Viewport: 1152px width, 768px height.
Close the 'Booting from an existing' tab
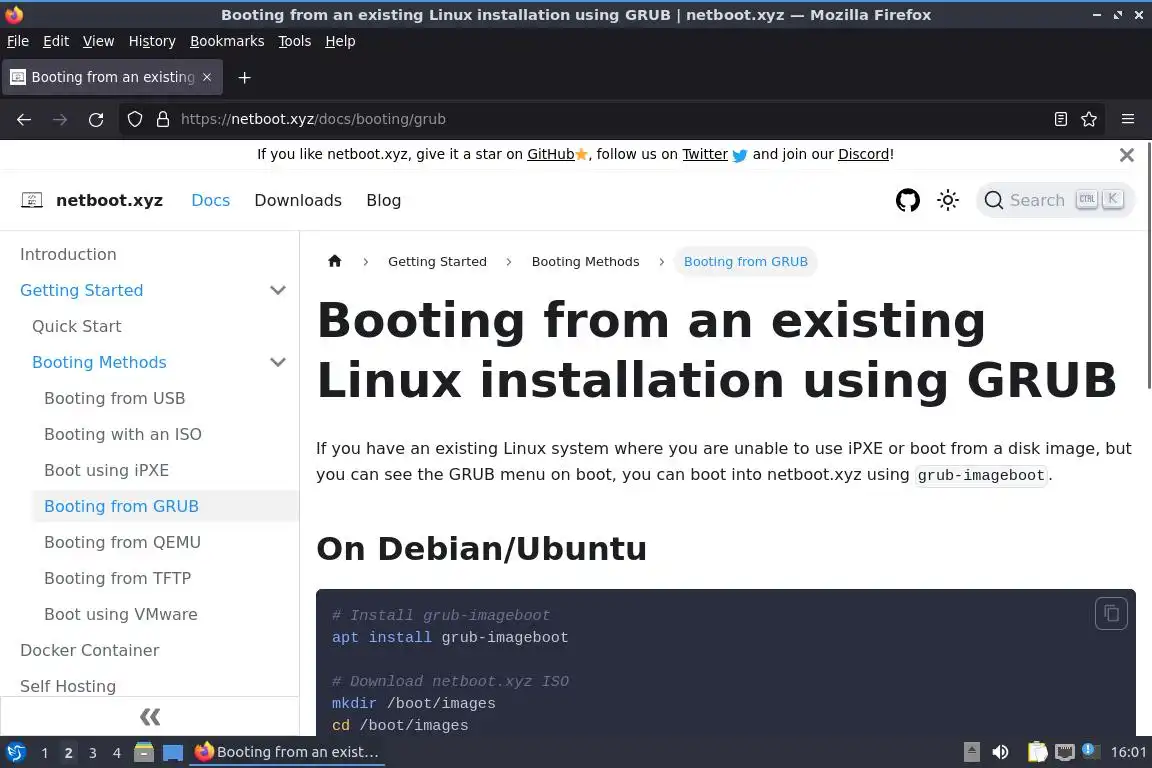point(207,77)
